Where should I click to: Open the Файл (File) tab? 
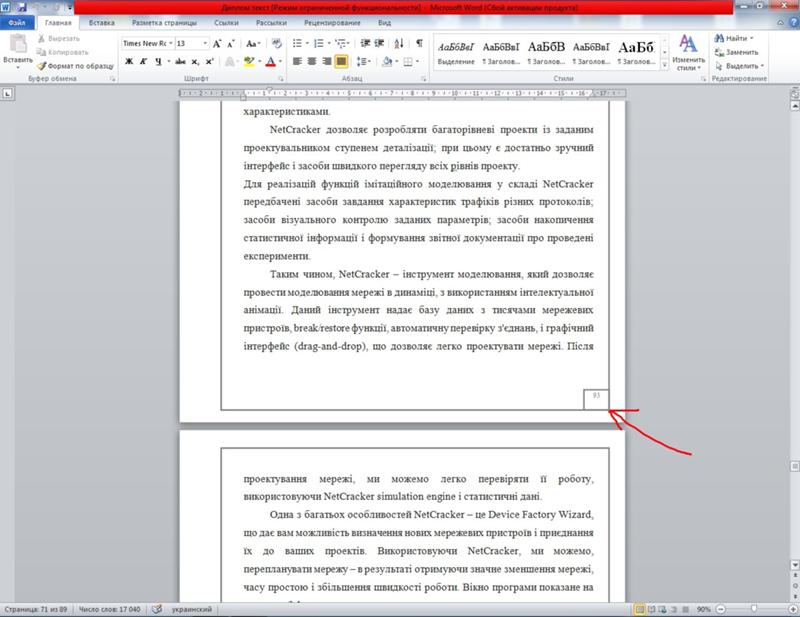tap(17, 22)
